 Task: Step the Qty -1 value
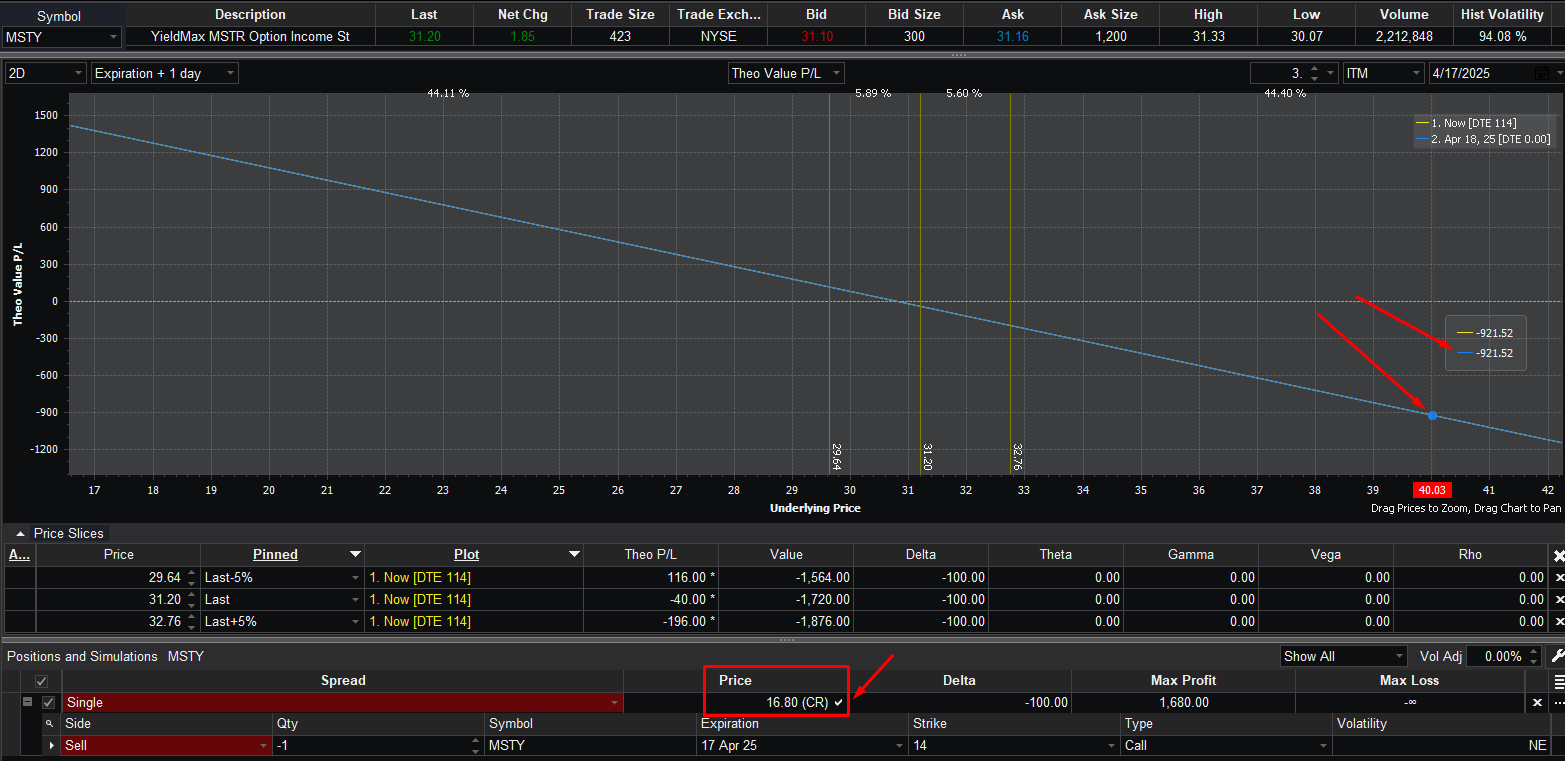click(x=476, y=746)
